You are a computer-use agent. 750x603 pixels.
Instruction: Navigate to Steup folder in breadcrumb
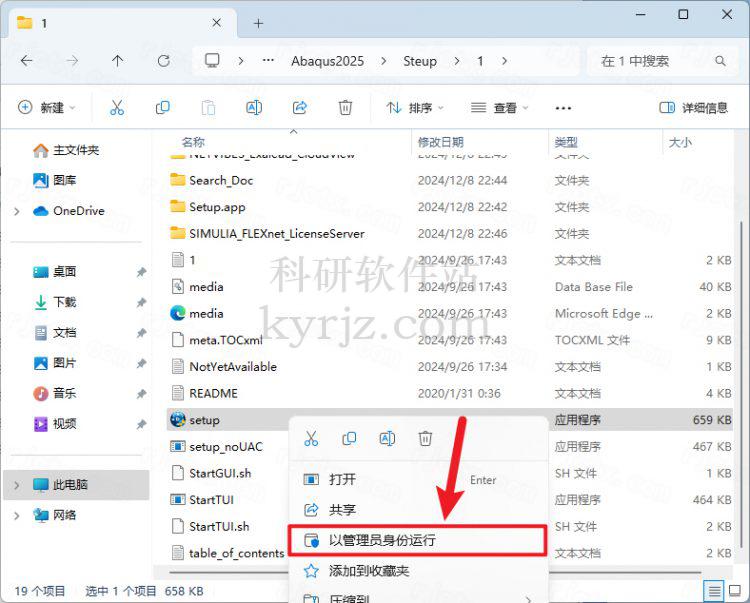pyautogui.click(x=419, y=61)
